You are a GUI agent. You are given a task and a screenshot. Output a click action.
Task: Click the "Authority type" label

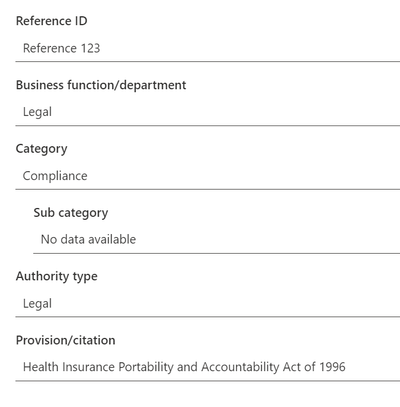[57, 277]
